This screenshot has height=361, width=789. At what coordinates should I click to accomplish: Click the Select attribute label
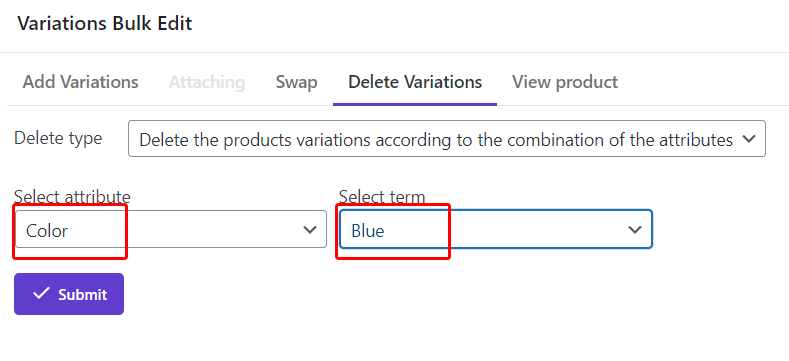72,196
